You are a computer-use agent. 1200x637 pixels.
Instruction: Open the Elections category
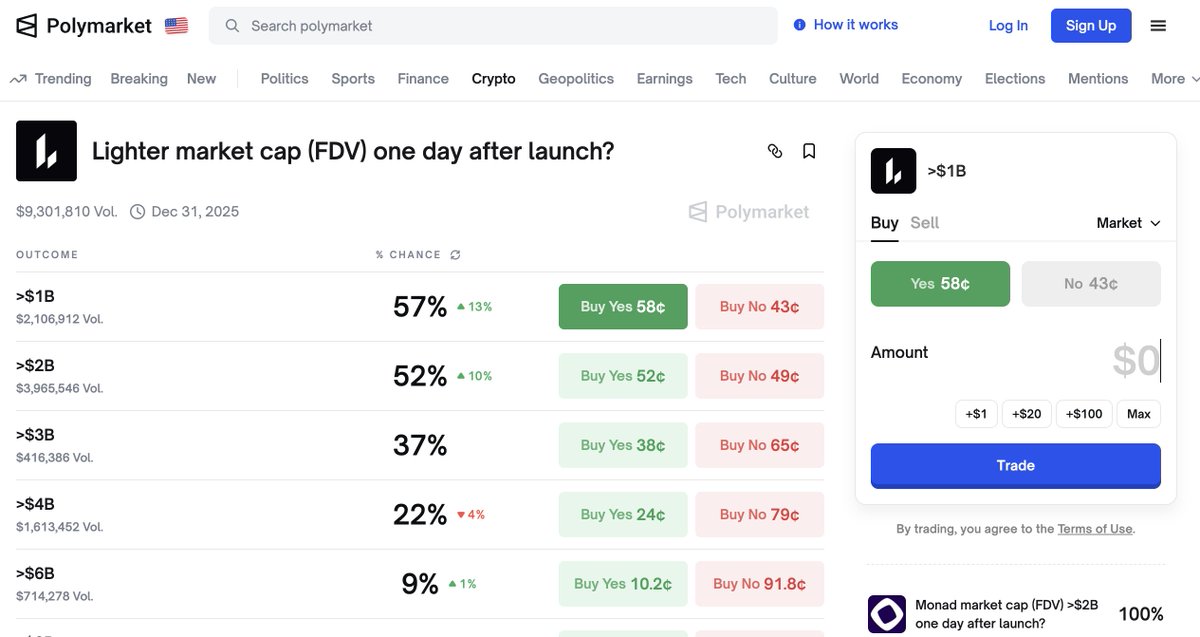click(x=1015, y=79)
